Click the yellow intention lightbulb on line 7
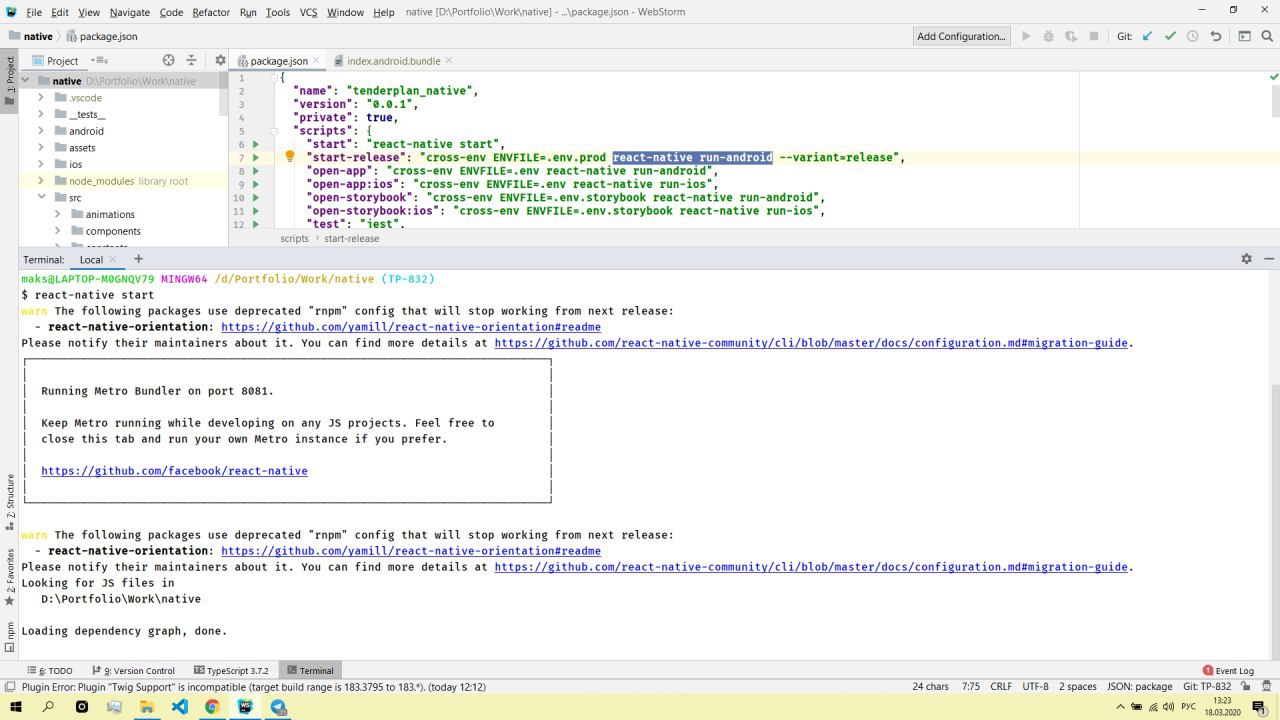This screenshot has height=720, width=1280. pyautogui.click(x=290, y=156)
